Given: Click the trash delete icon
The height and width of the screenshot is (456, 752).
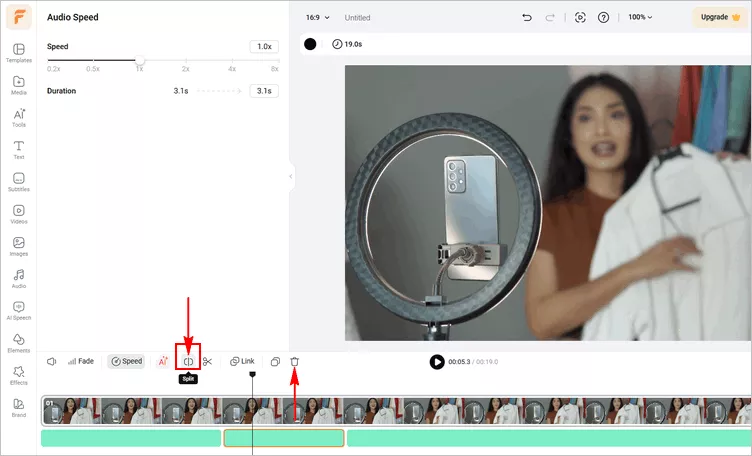Looking at the screenshot, I should 294,362.
